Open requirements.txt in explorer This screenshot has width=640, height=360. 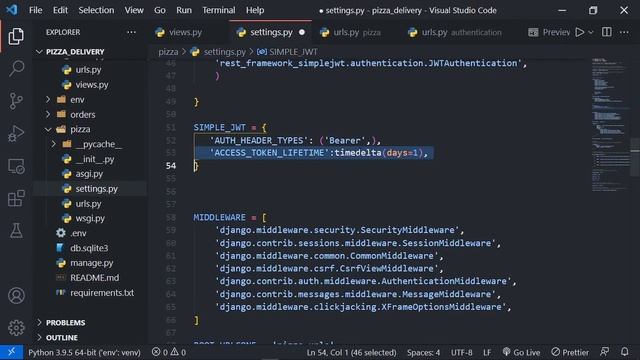[x=102, y=293]
